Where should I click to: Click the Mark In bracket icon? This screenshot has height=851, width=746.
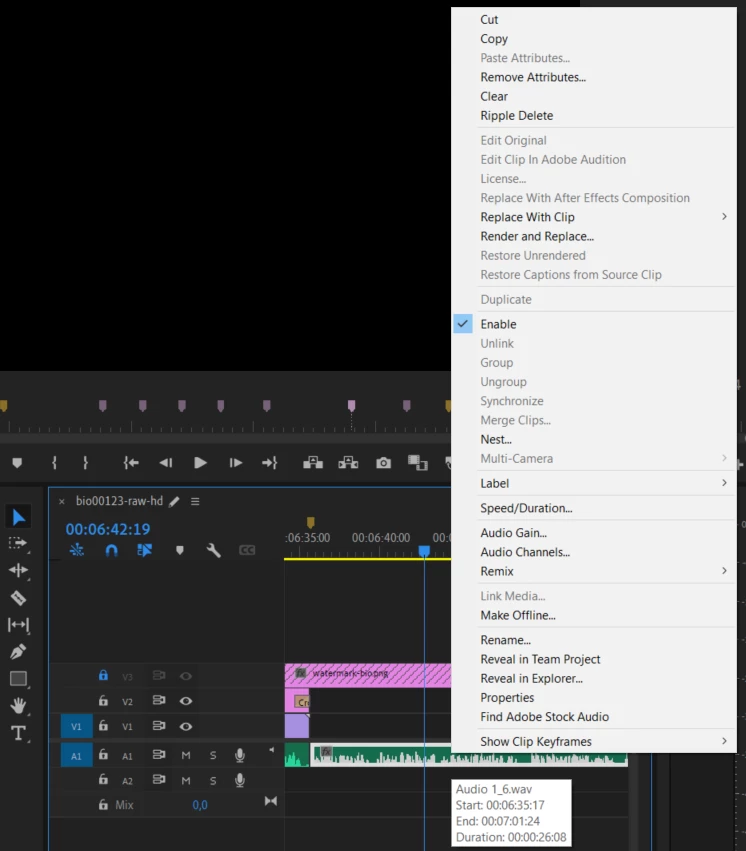54,463
